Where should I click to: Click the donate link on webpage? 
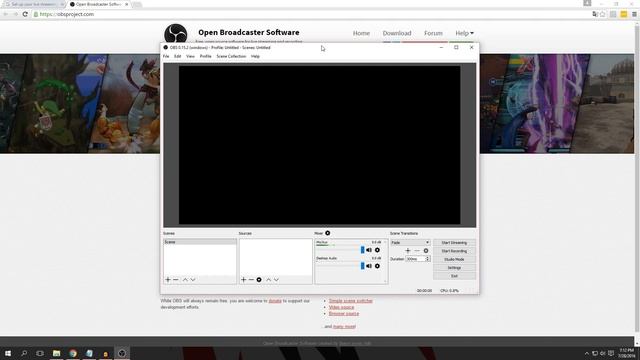(x=275, y=301)
